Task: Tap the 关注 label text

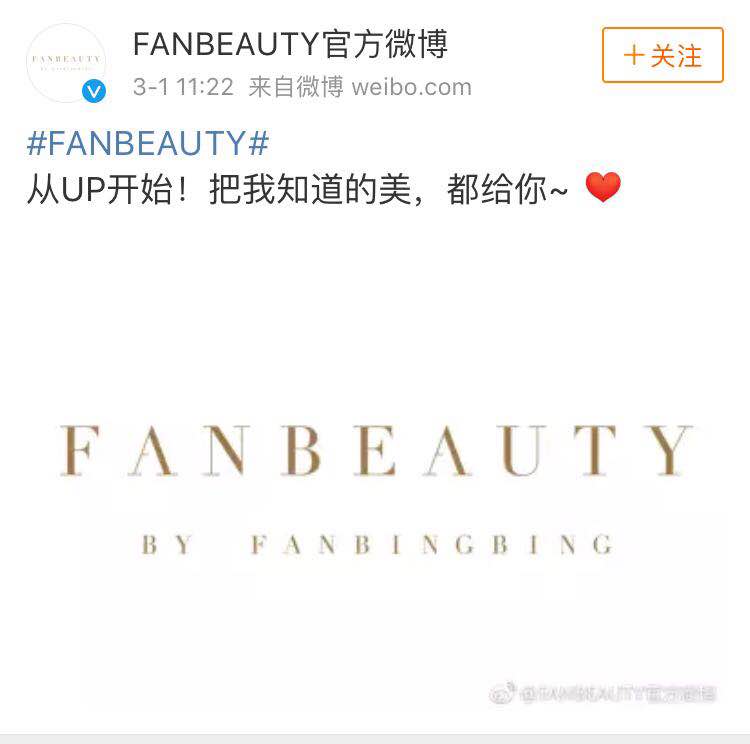Action: [x=676, y=56]
